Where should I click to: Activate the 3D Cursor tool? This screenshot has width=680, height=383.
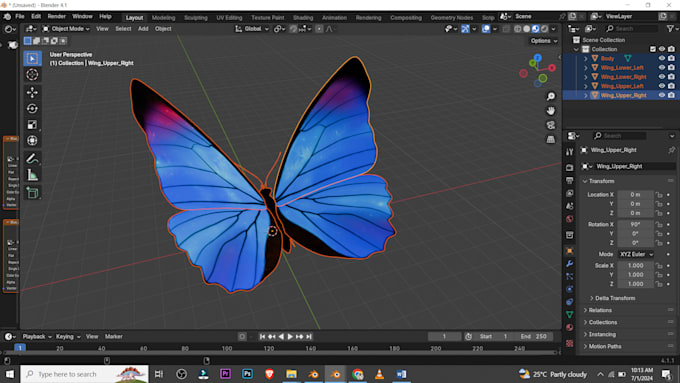[x=32, y=75]
